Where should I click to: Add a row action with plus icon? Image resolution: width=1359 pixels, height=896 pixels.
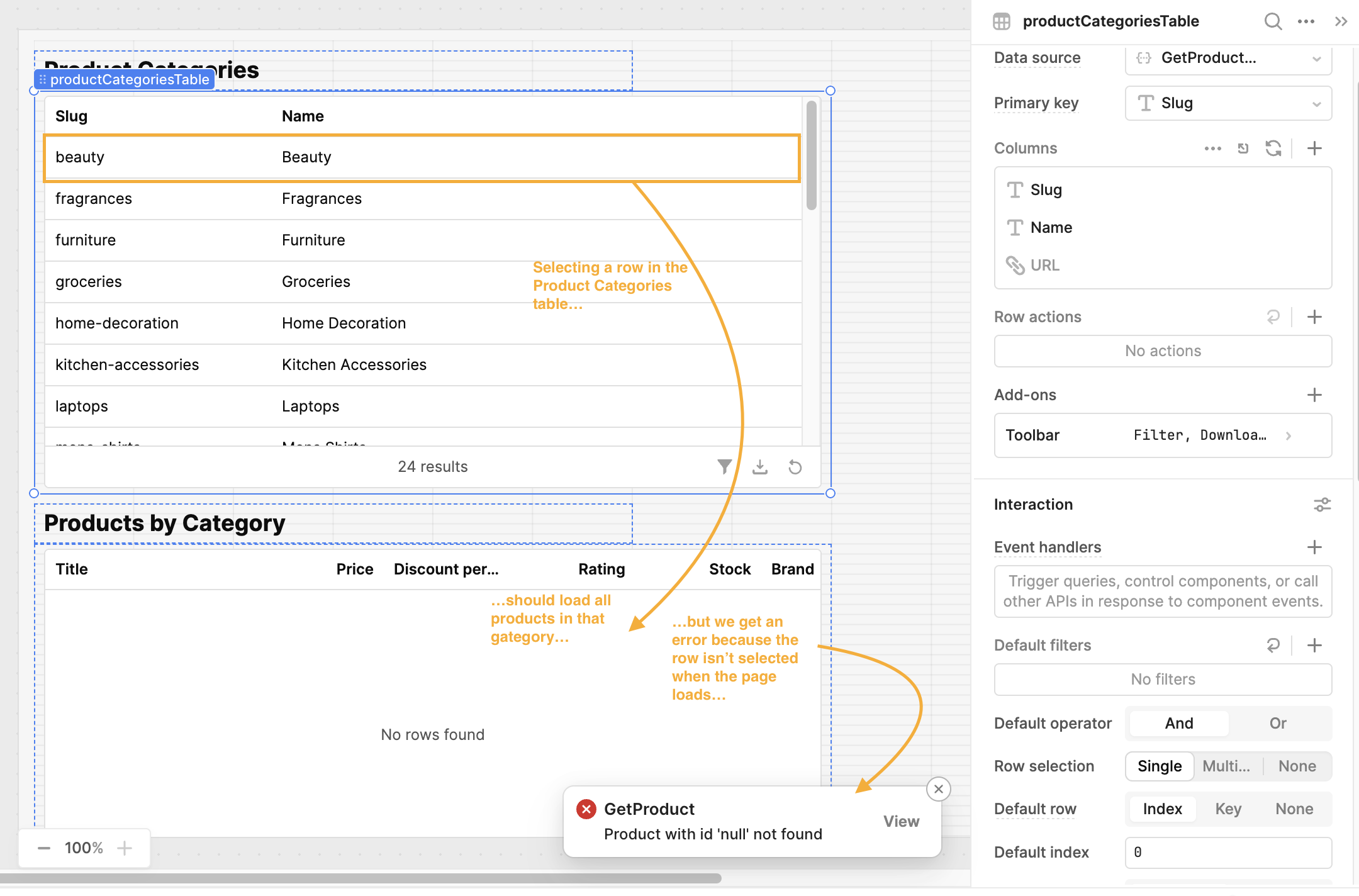pos(1314,317)
